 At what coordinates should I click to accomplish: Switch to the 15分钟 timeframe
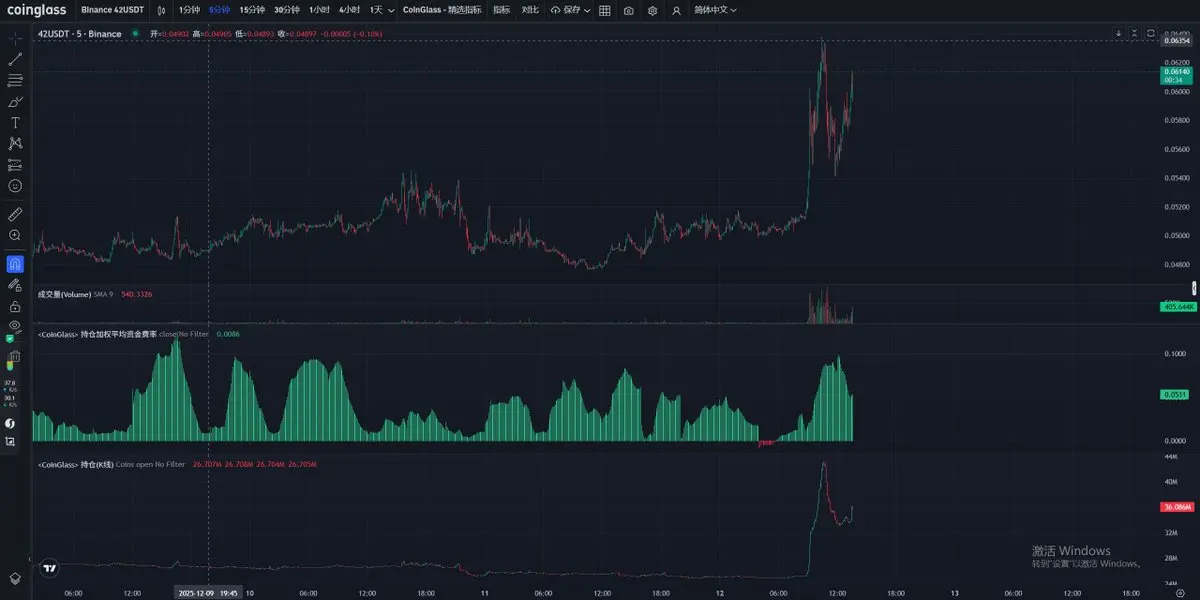coord(252,10)
